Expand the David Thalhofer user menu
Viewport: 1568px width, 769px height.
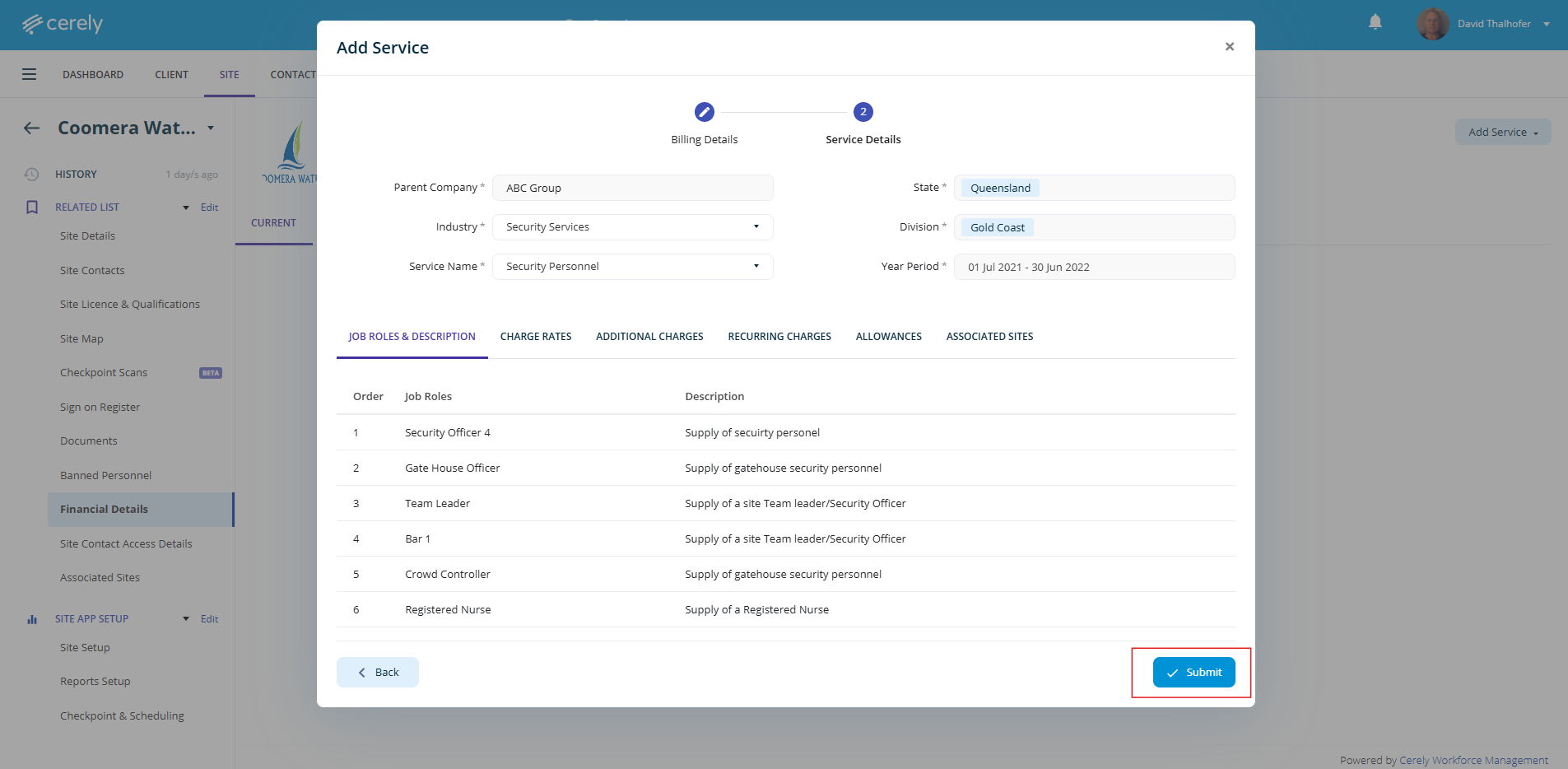coord(1546,24)
